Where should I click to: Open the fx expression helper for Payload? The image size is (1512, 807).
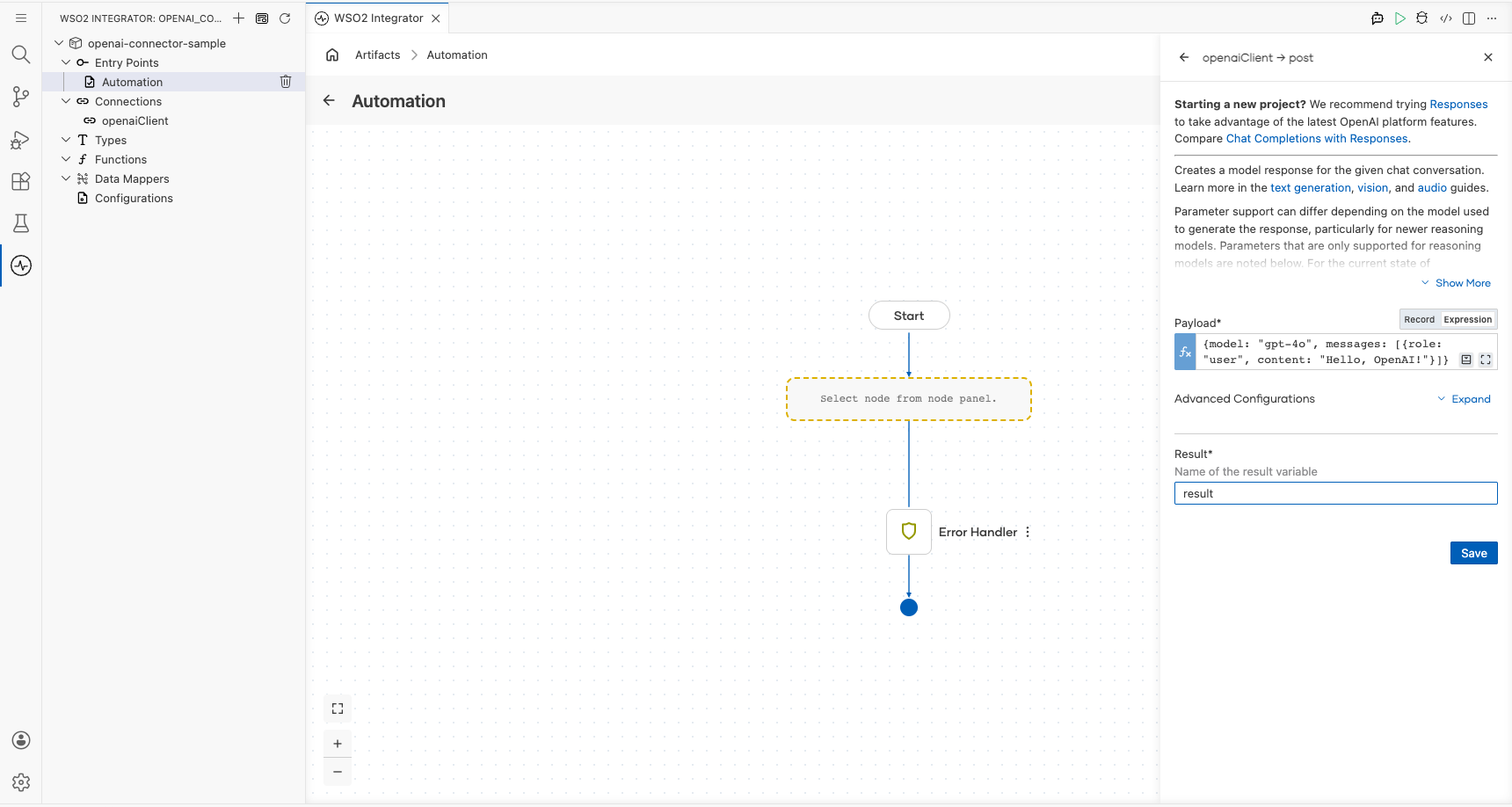pos(1185,352)
